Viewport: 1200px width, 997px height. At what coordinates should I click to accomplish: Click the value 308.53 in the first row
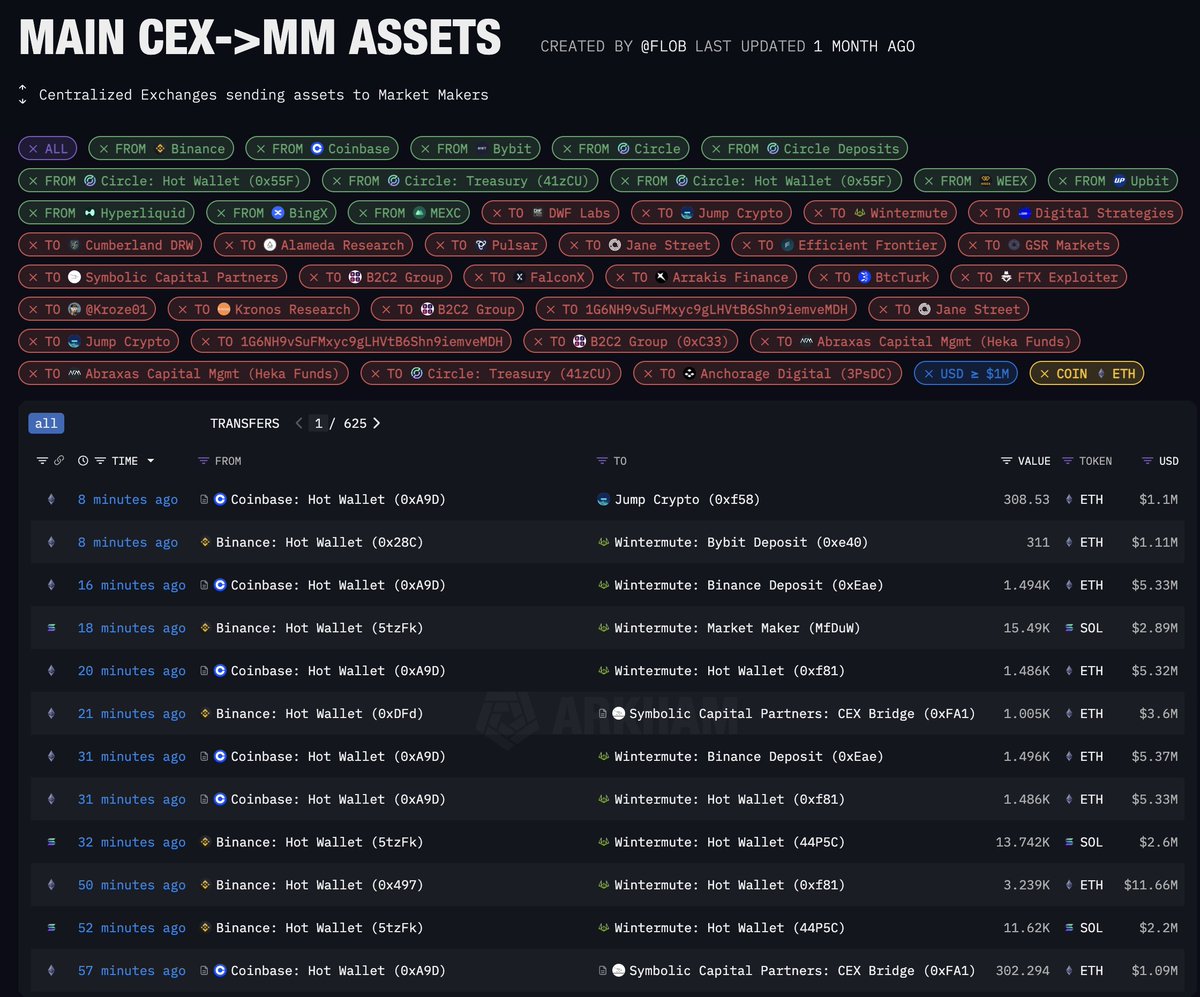coord(1027,499)
